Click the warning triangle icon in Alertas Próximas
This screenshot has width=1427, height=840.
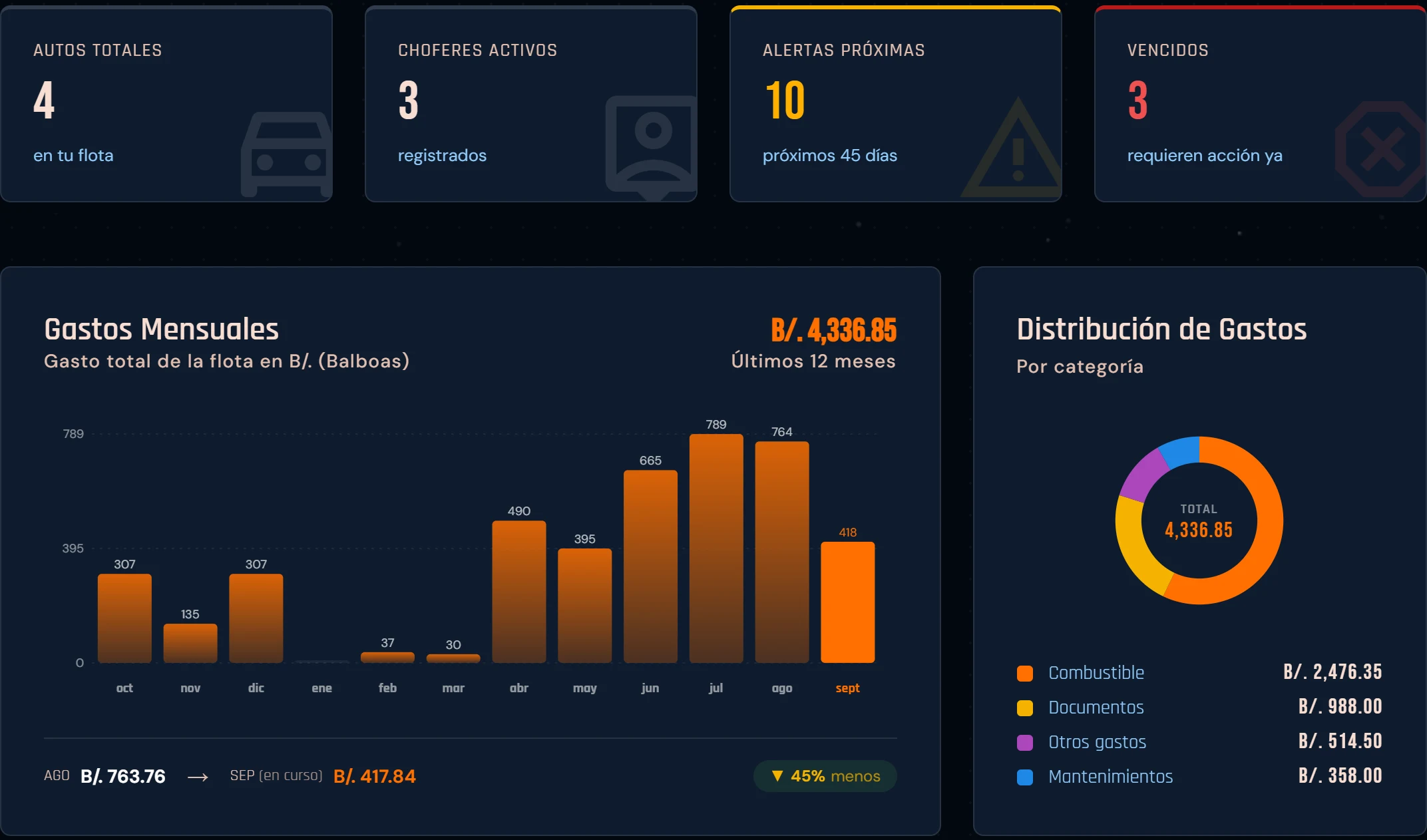1012,148
